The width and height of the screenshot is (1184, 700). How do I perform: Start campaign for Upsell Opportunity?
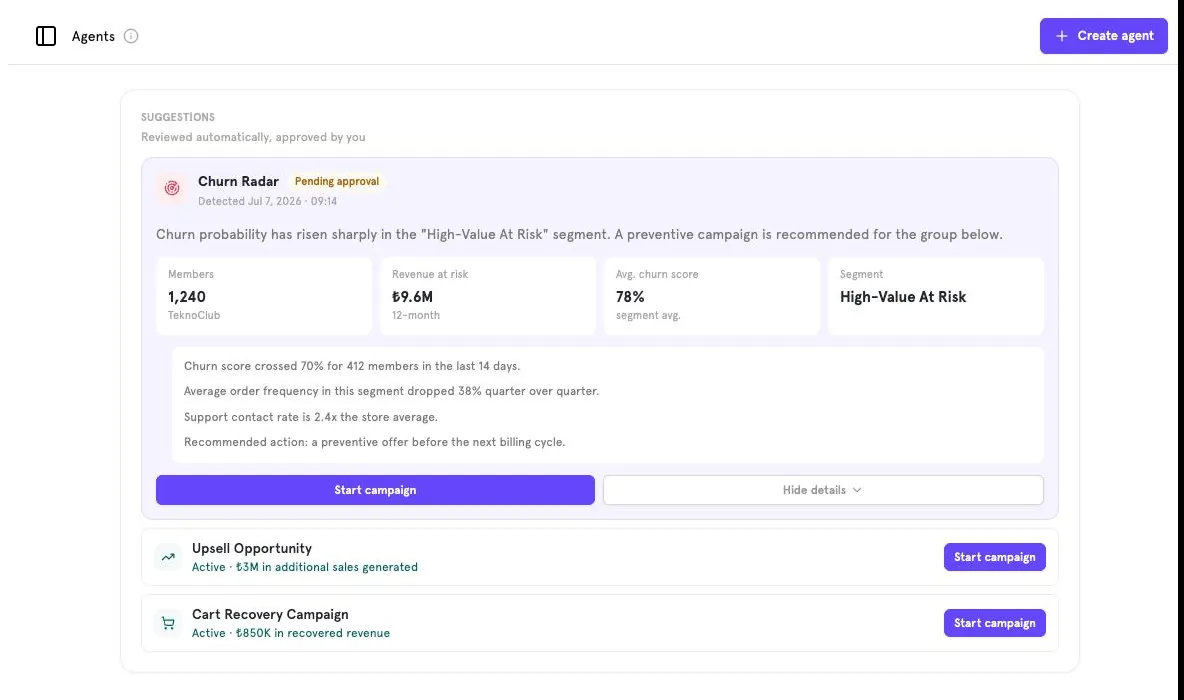(994, 557)
